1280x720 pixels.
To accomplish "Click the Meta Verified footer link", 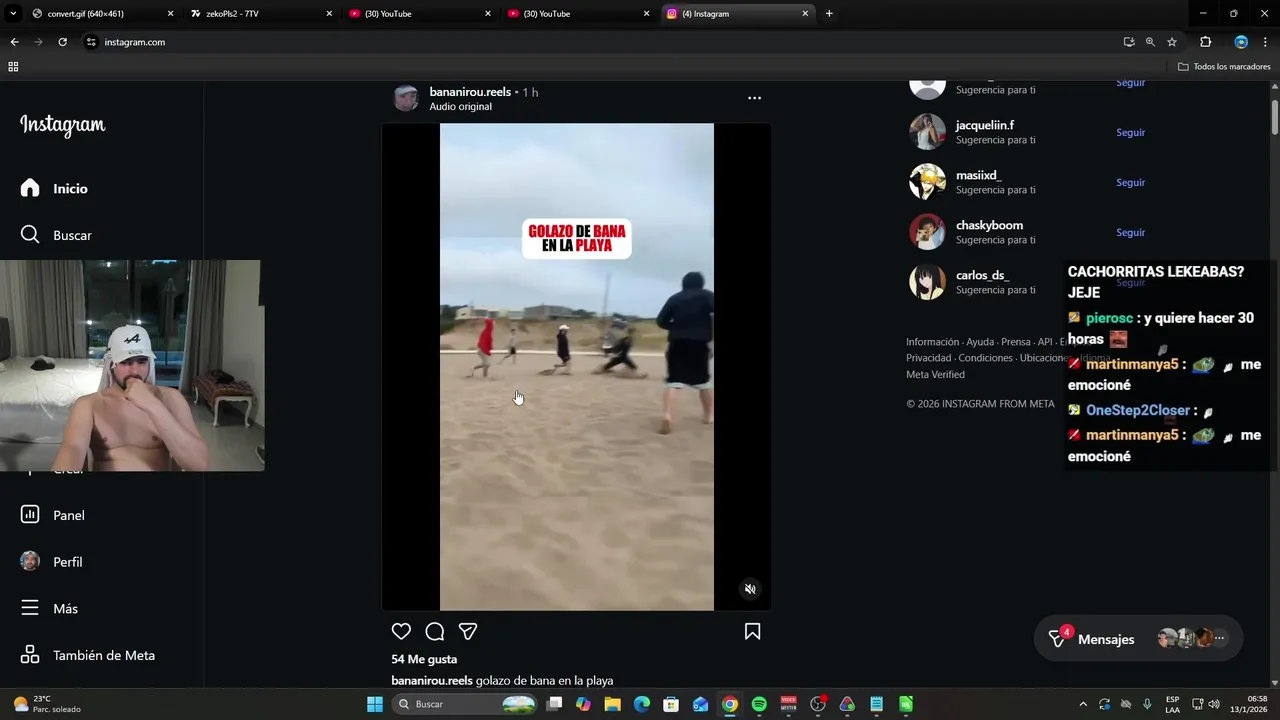I will coord(935,374).
